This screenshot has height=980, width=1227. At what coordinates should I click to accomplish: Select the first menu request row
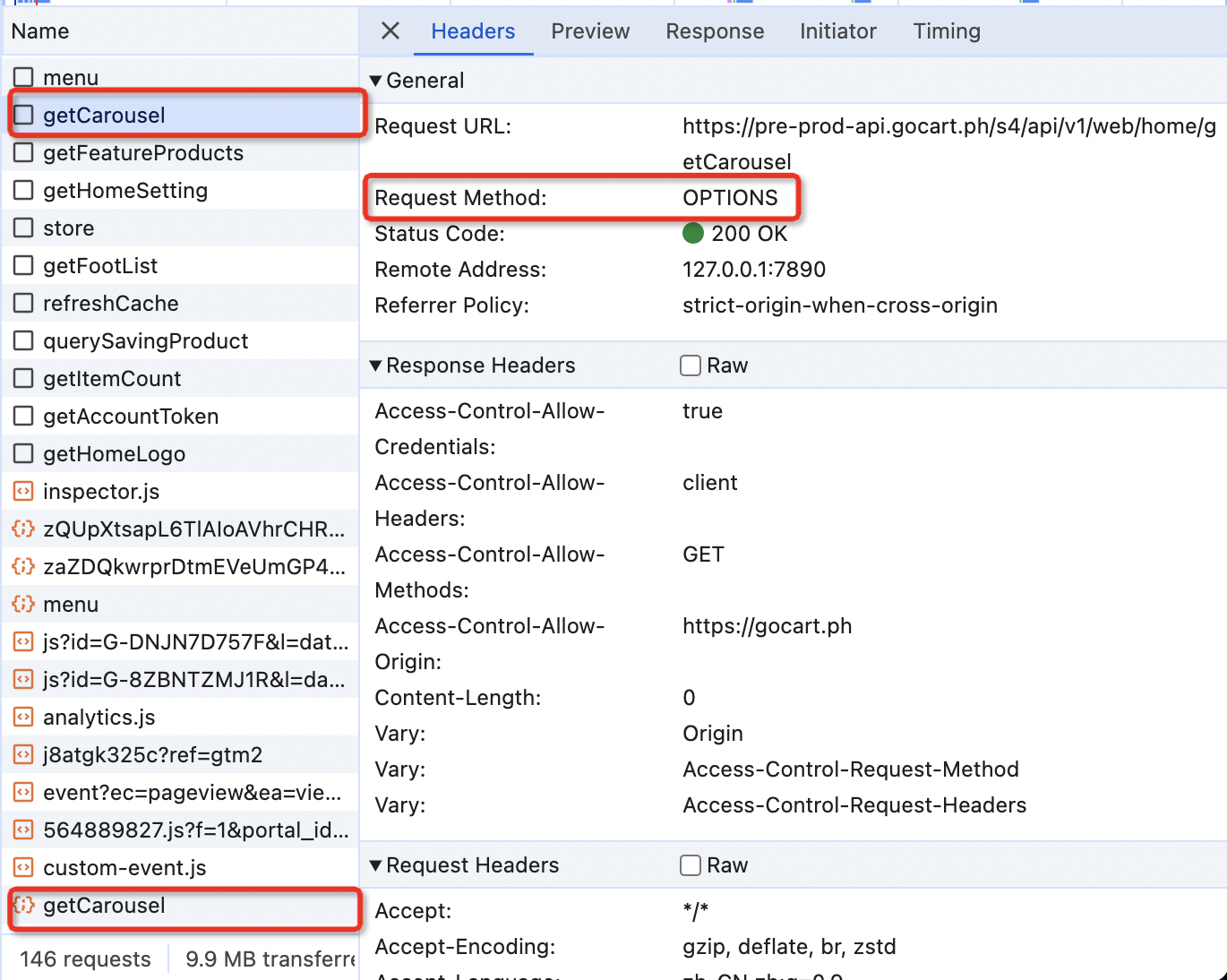pyautogui.click(x=181, y=78)
